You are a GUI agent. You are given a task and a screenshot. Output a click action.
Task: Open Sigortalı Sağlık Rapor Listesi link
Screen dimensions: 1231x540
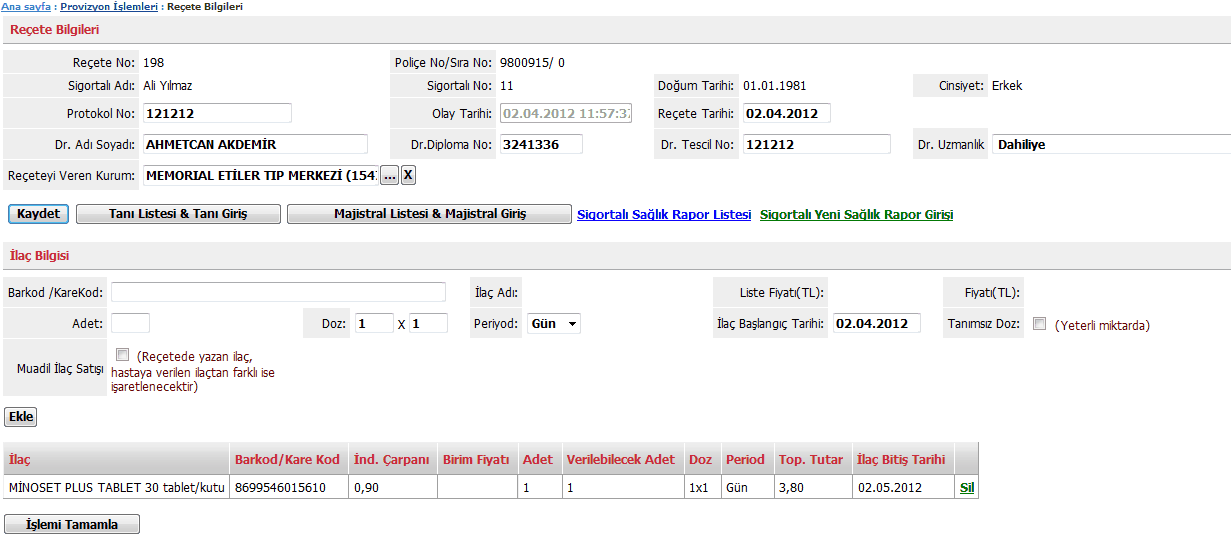coord(664,215)
